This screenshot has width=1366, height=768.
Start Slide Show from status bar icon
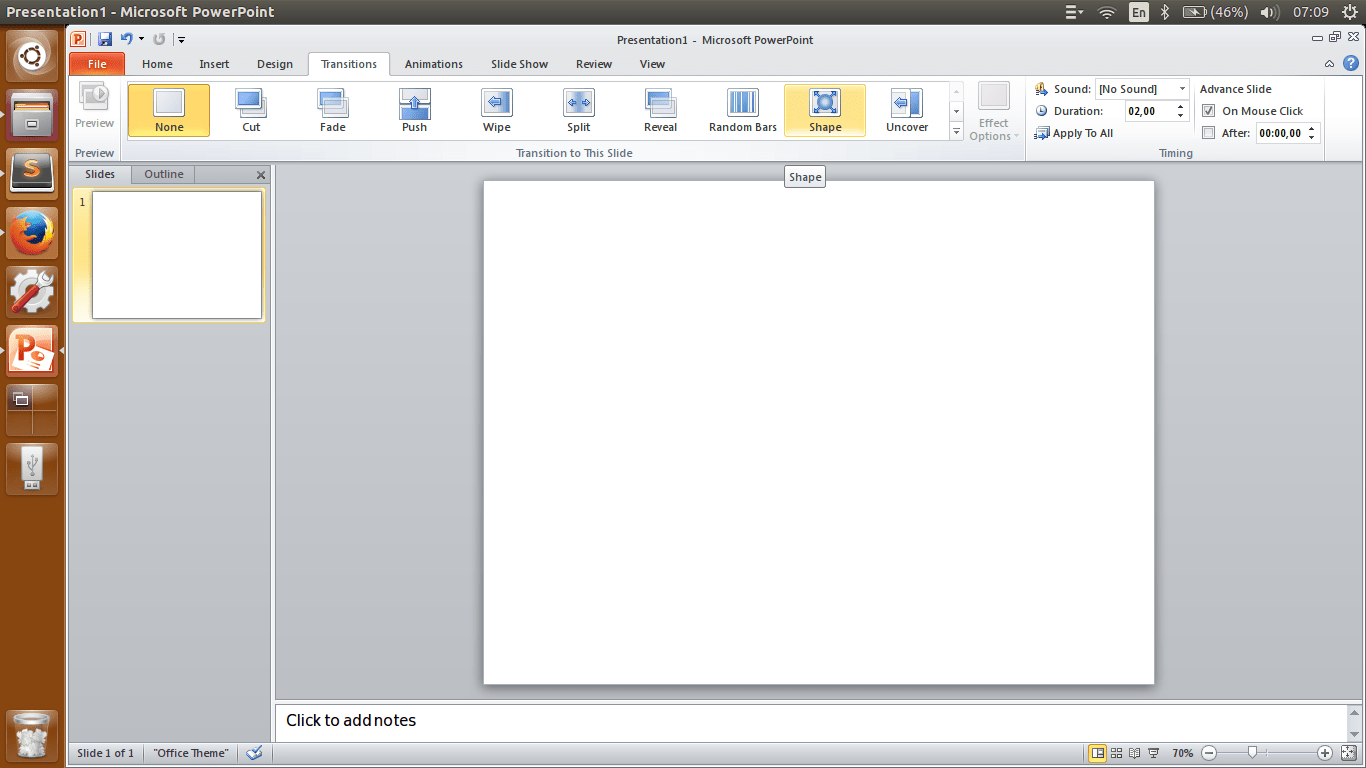pyautogui.click(x=1153, y=753)
